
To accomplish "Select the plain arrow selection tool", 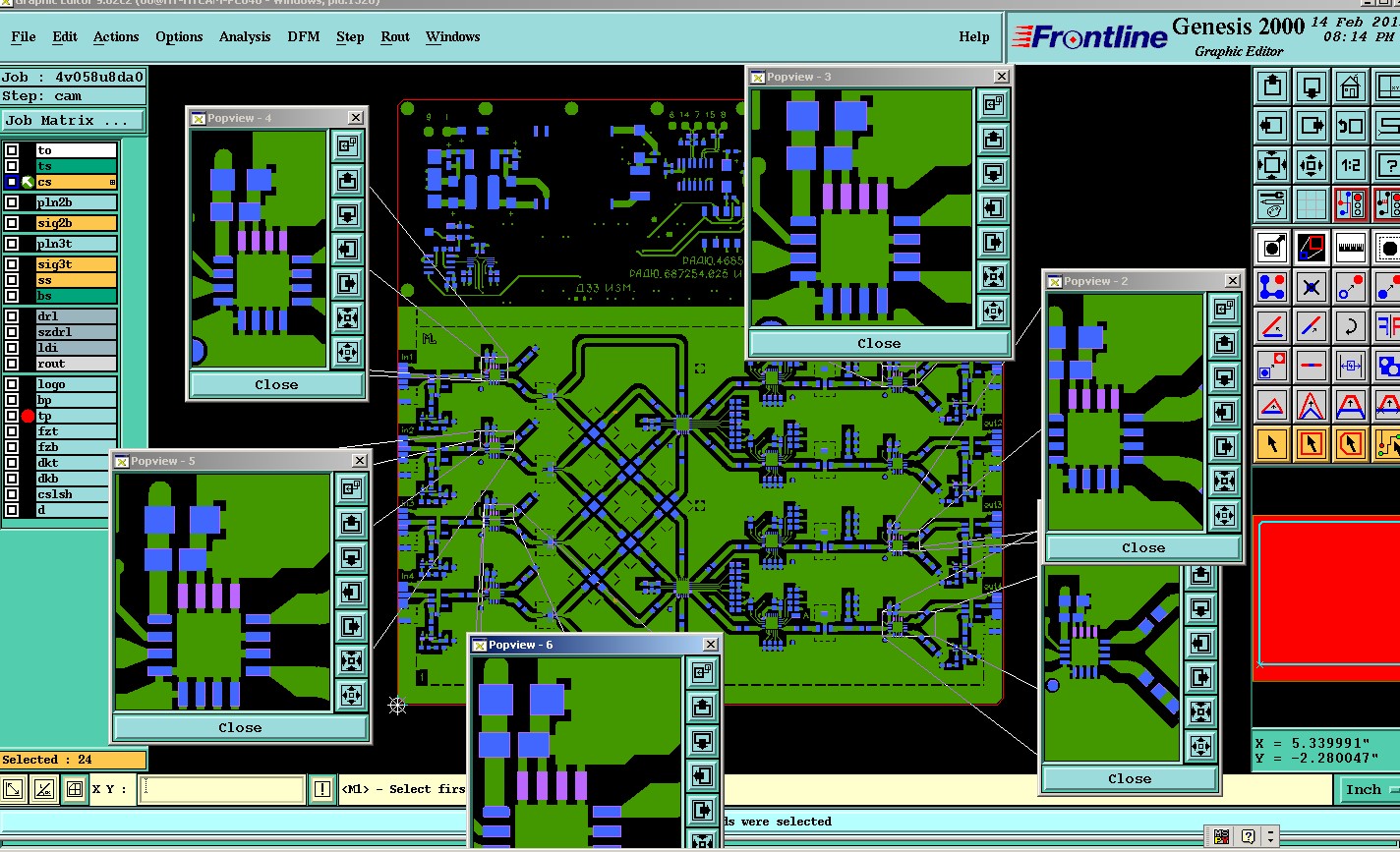I will point(1273,444).
